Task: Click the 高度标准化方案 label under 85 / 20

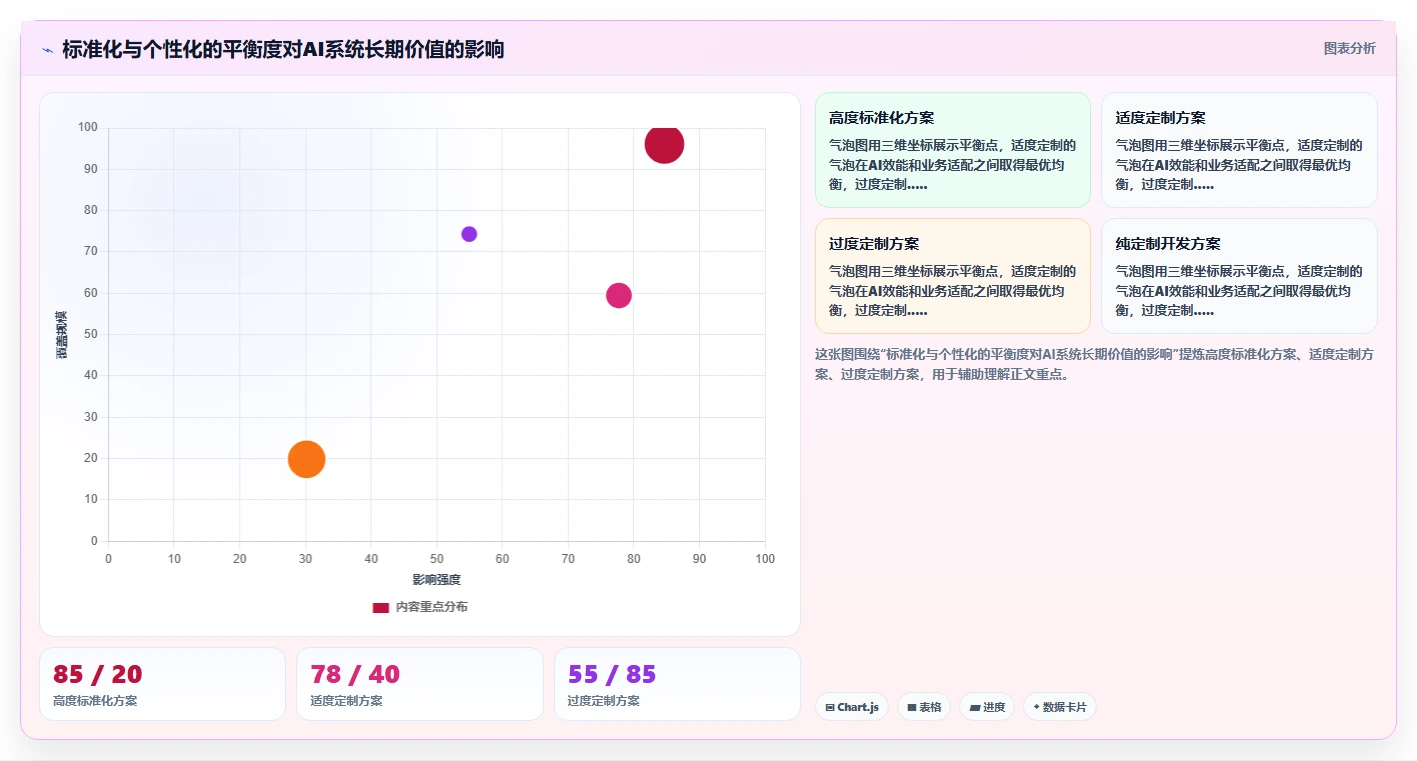Action: [x=95, y=701]
